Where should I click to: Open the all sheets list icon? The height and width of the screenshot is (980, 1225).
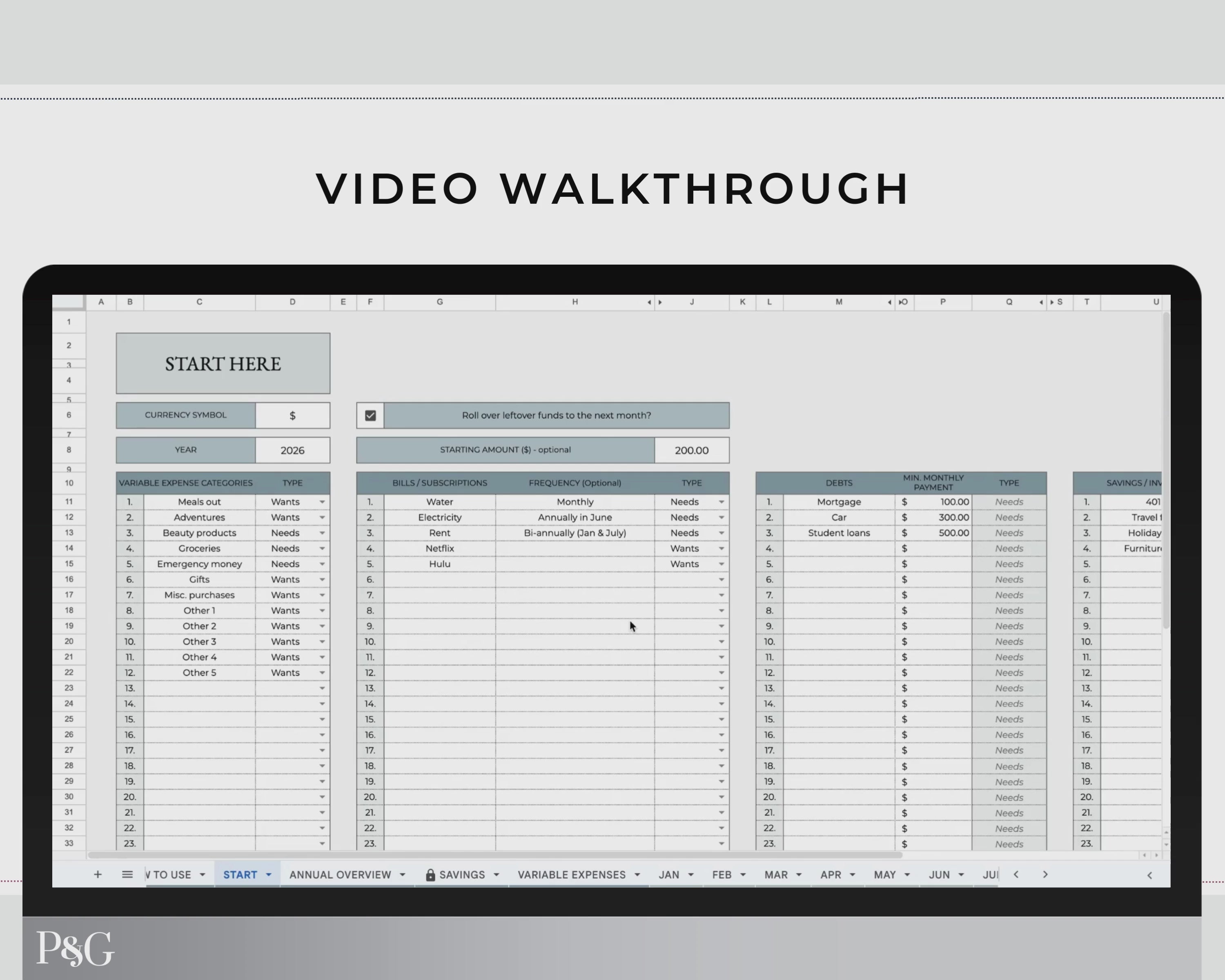(127, 874)
